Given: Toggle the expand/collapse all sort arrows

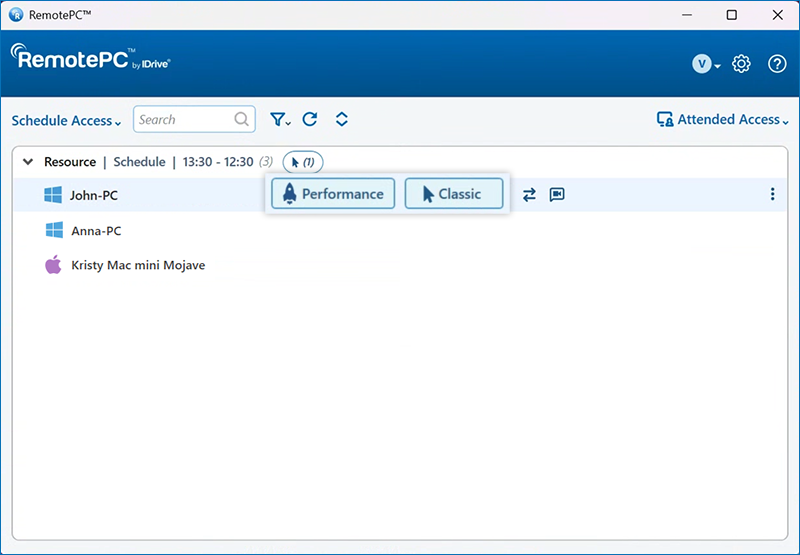Looking at the screenshot, I should (x=342, y=120).
